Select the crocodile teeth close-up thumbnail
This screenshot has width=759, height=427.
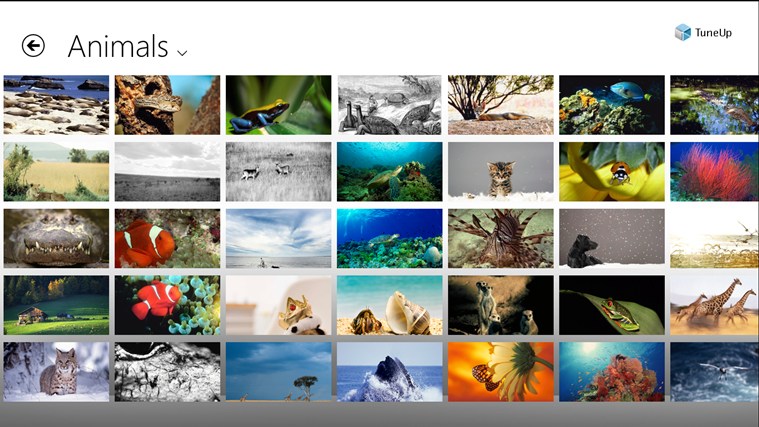point(56,238)
